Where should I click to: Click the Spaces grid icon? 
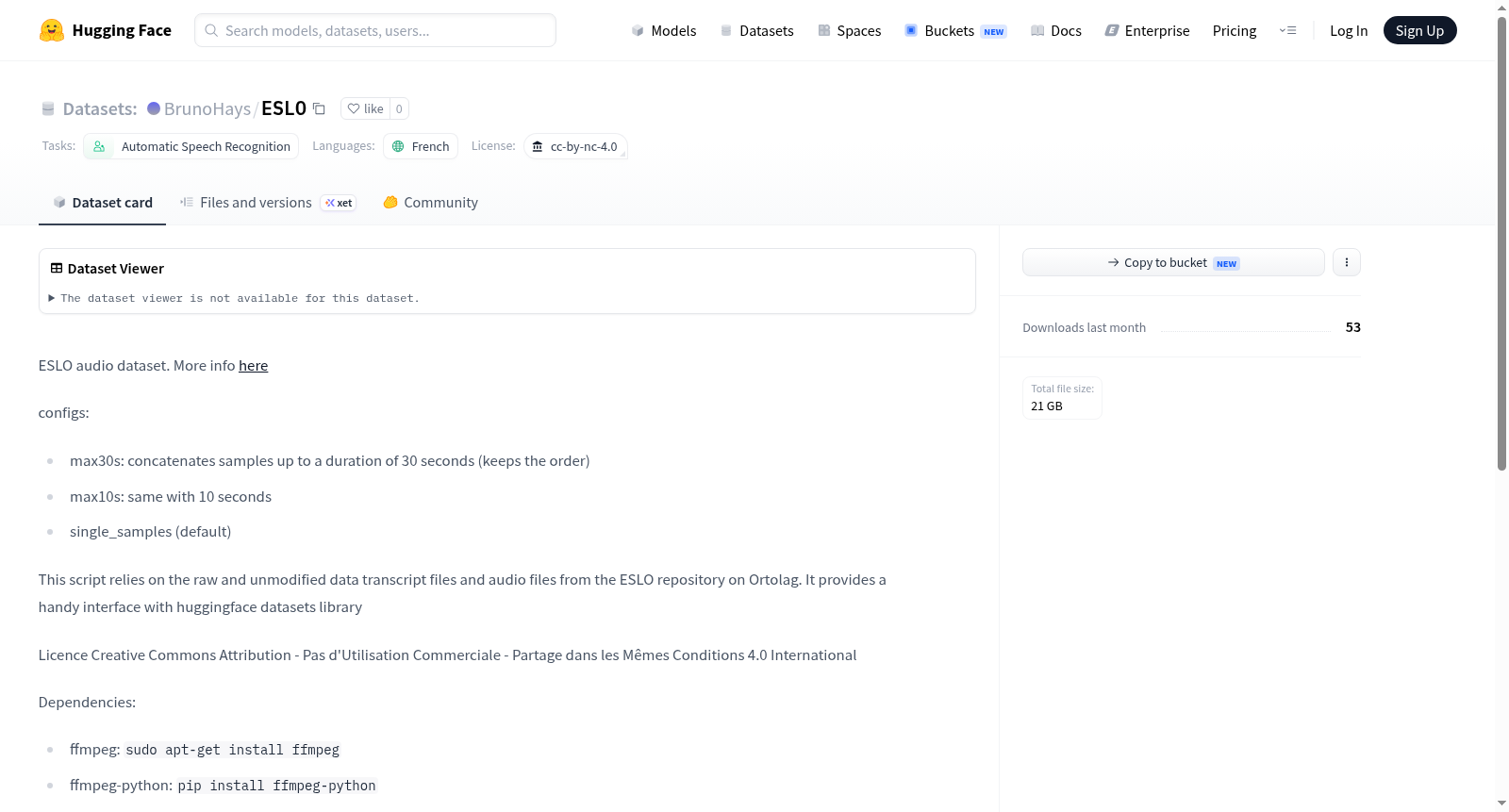pyautogui.click(x=824, y=30)
